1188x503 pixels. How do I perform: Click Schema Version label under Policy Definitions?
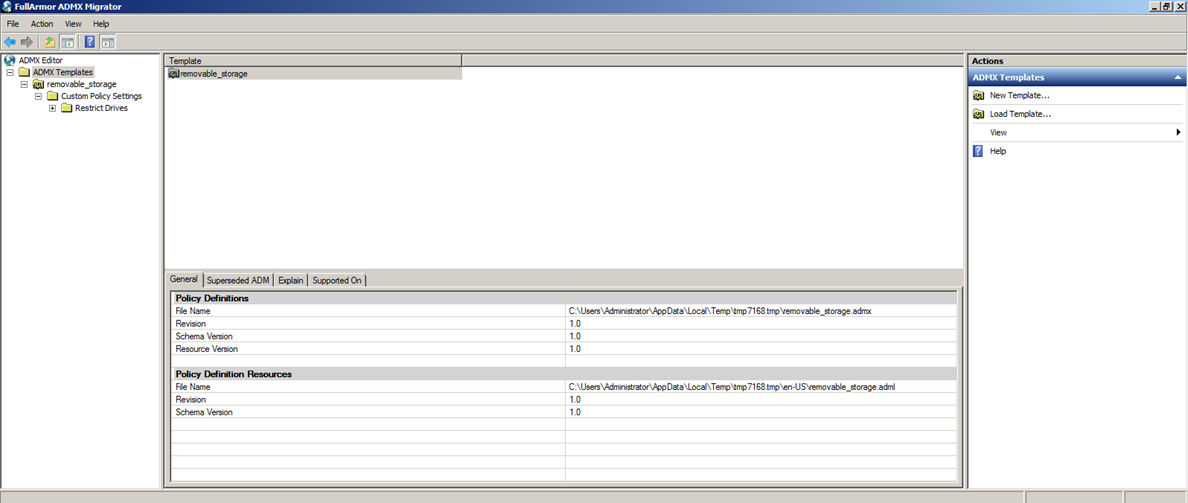coord(204,336)
